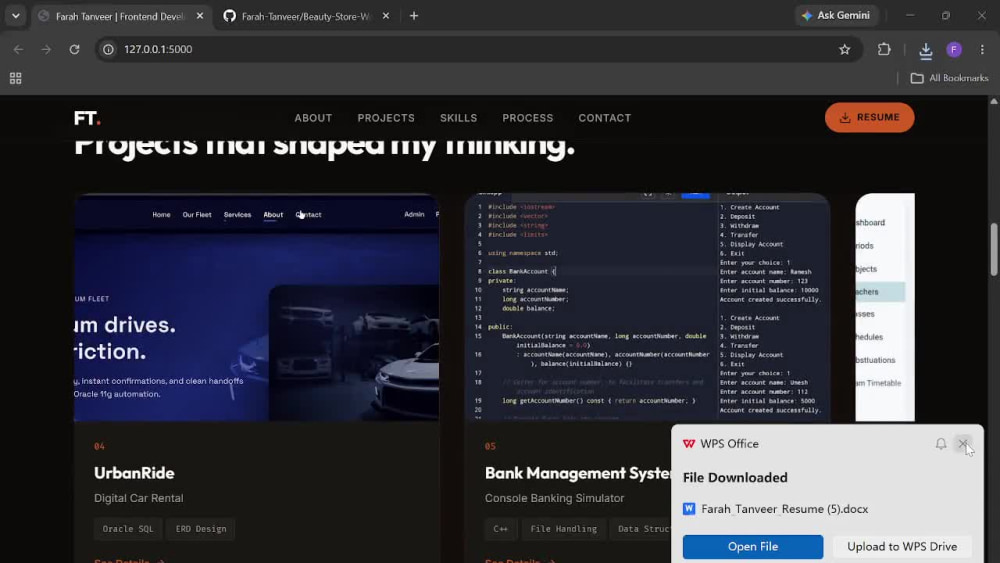Go to the PROCESS section

(x=527, y=118)
